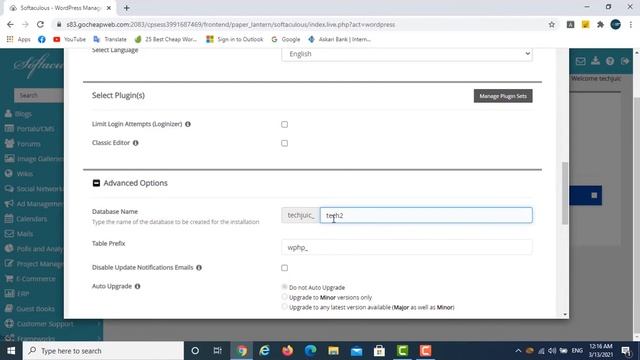Switch to Chrome on the taskbar
Screen dimensions: 640x360
pos(242,351)
